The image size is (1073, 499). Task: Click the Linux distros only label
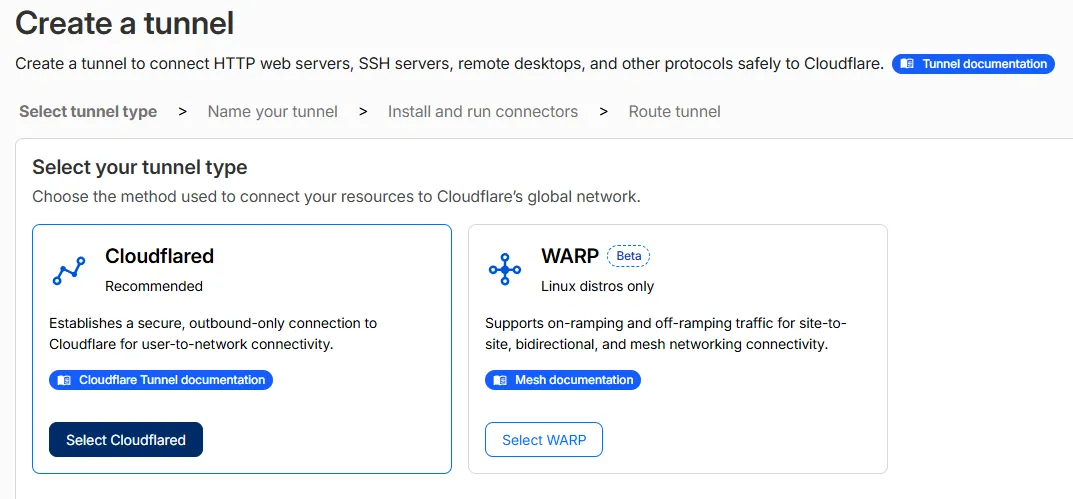pos(597,286)
